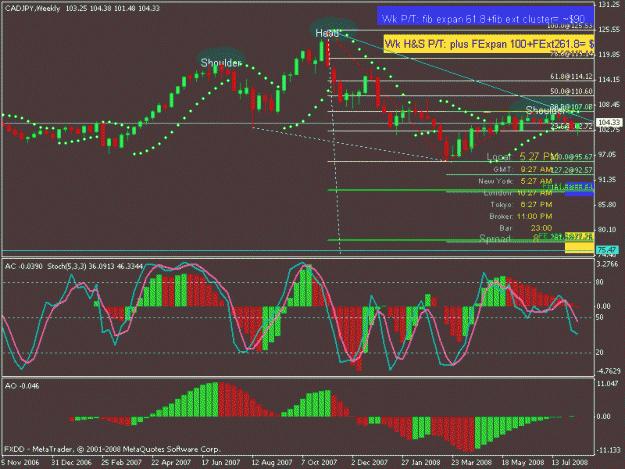
Task: Select the 17 Jun 2007 date marker
Action: coord(221,463)
